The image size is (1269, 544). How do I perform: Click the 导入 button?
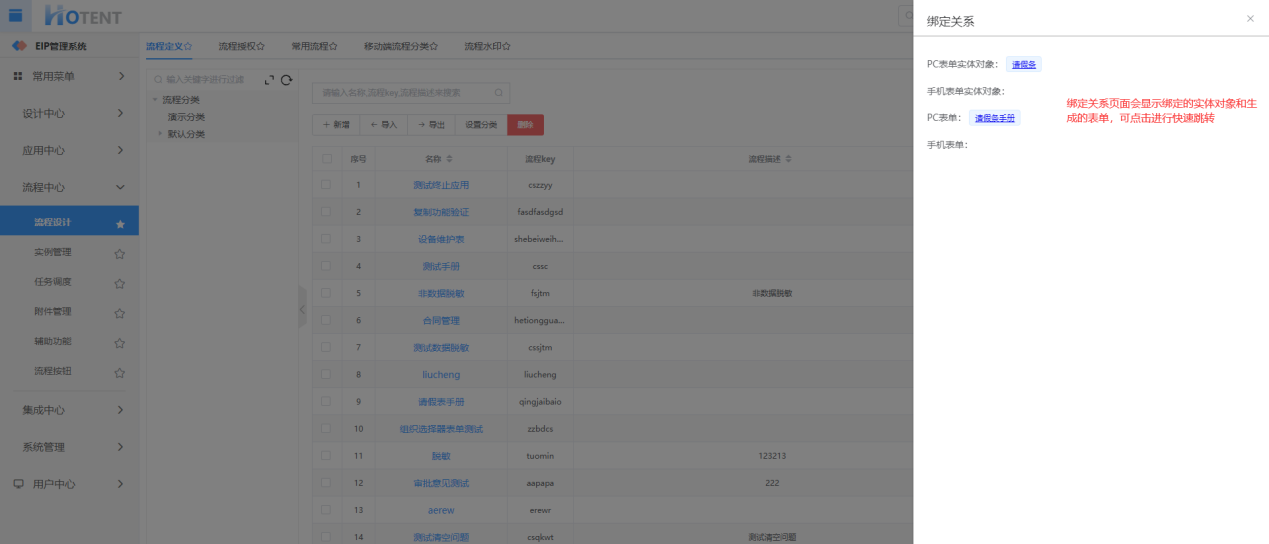pyautogui.click(x=383, y=125)
